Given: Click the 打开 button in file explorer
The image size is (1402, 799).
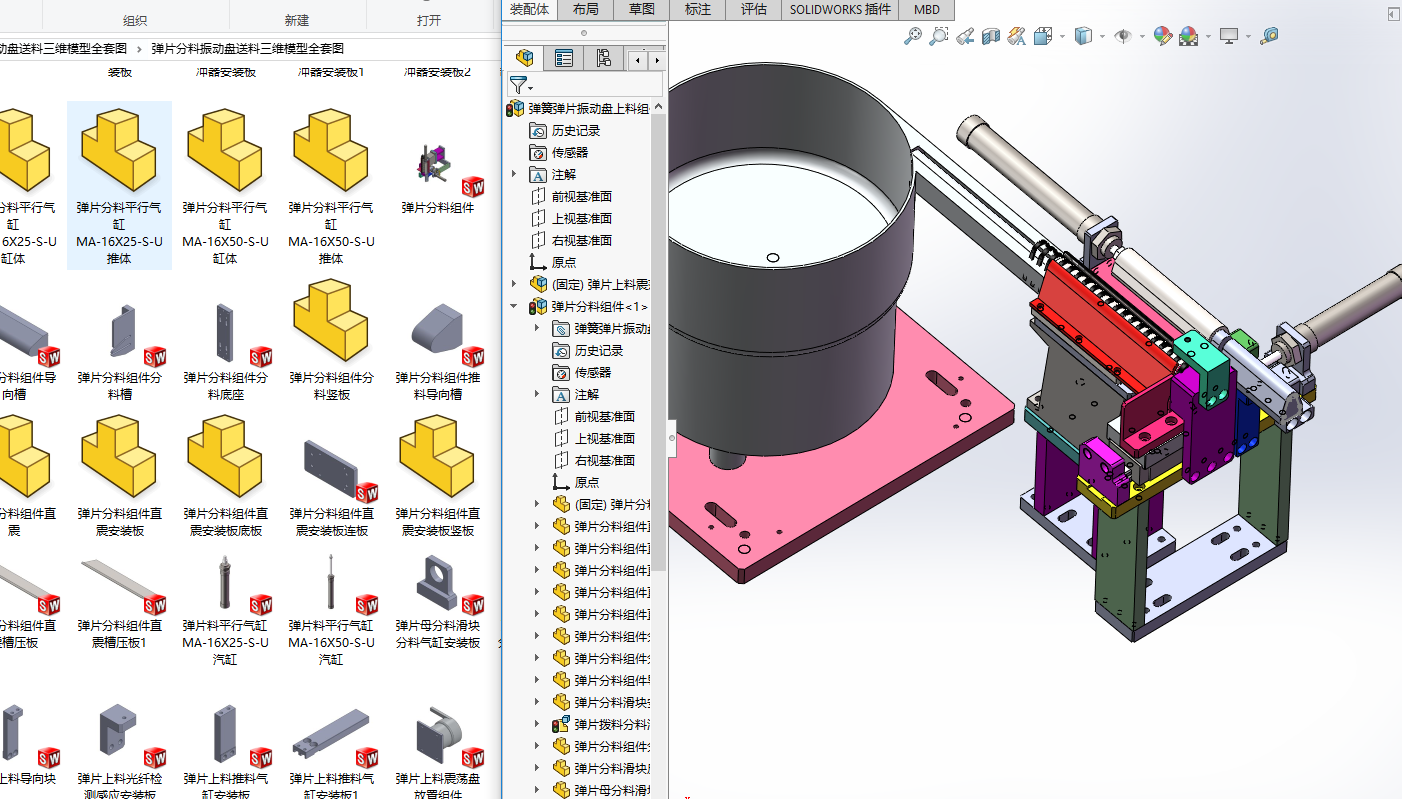Looking at the screenshot, I should coord(429,20).
